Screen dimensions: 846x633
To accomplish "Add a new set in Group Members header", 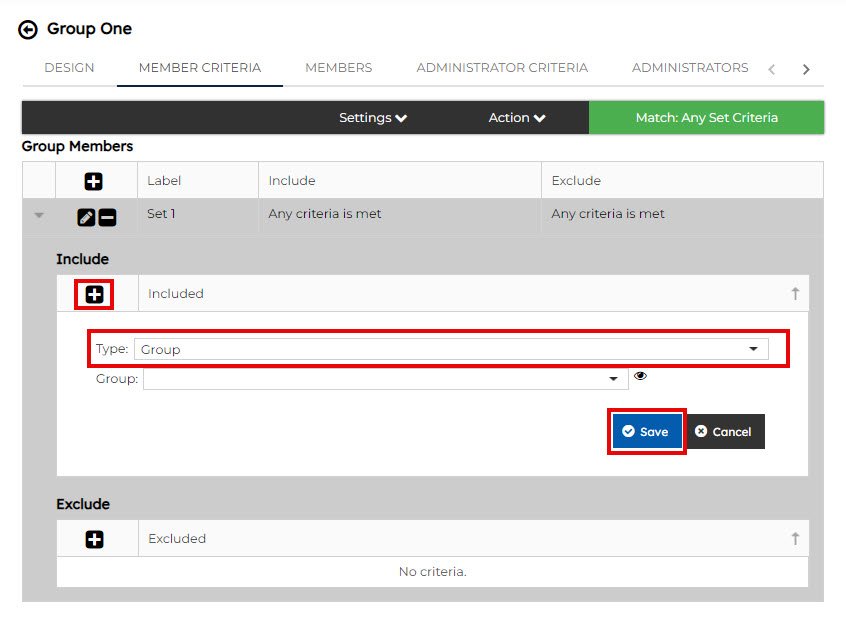I will [x=94, y=182].
